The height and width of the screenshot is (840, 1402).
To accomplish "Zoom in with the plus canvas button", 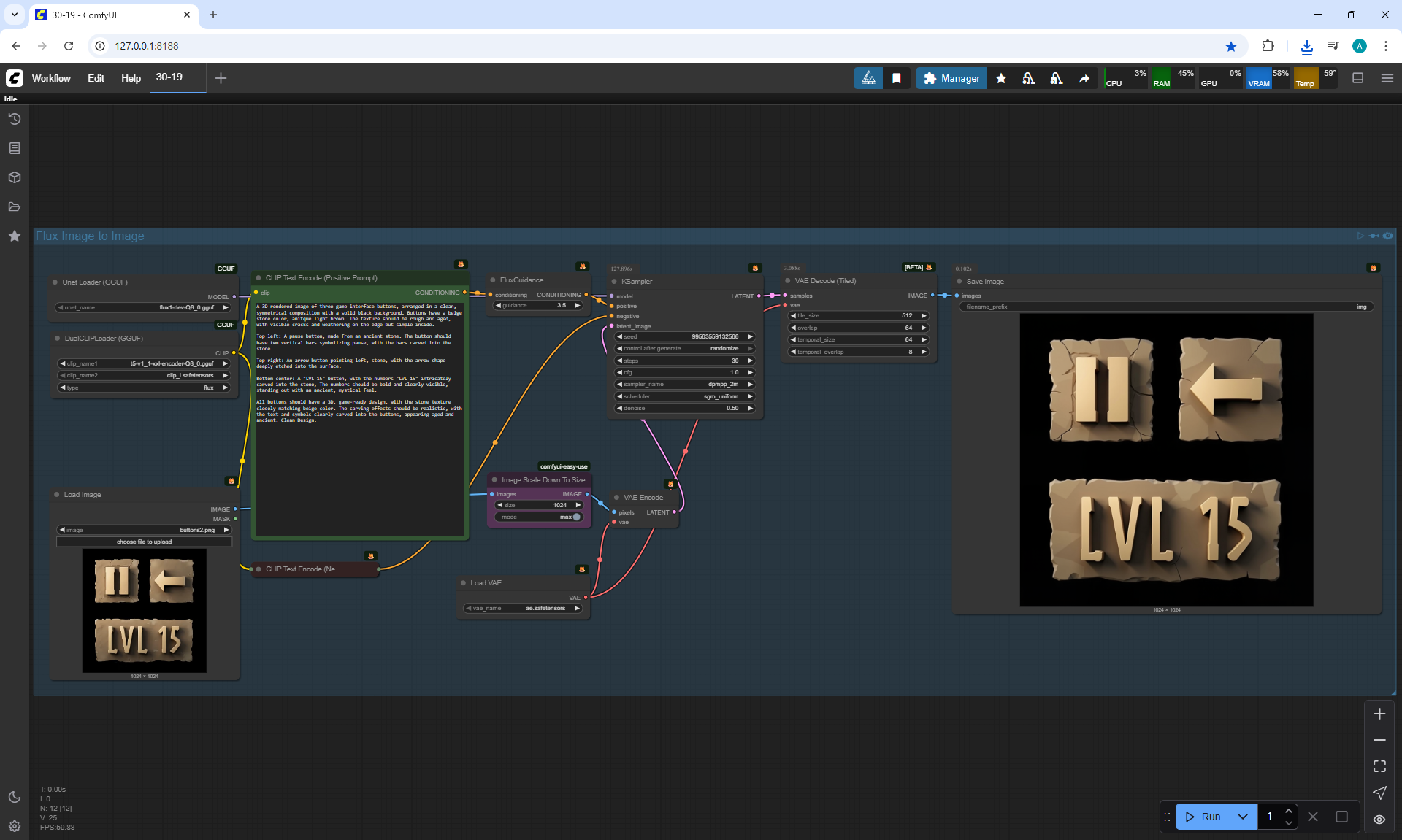I will point(1379,714).
